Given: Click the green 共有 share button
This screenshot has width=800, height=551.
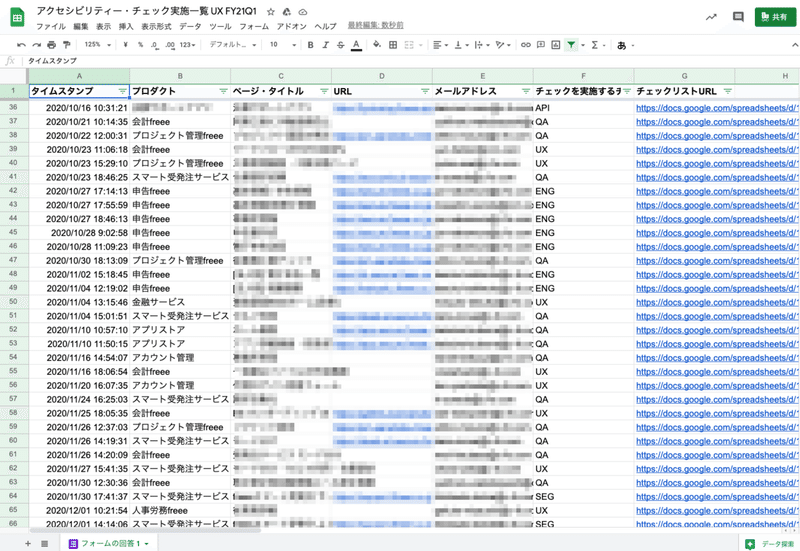Looking at the screenshot, I should pos(774,17).
